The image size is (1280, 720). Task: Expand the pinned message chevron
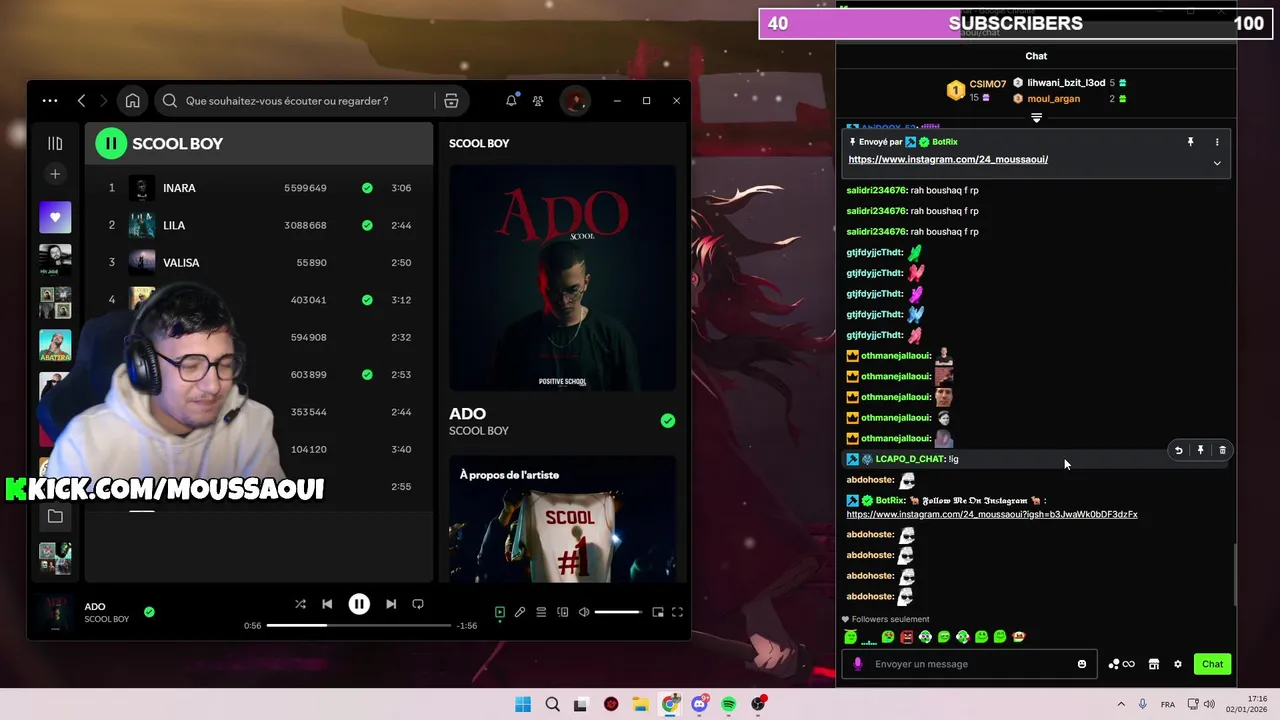click(1217, 163)
